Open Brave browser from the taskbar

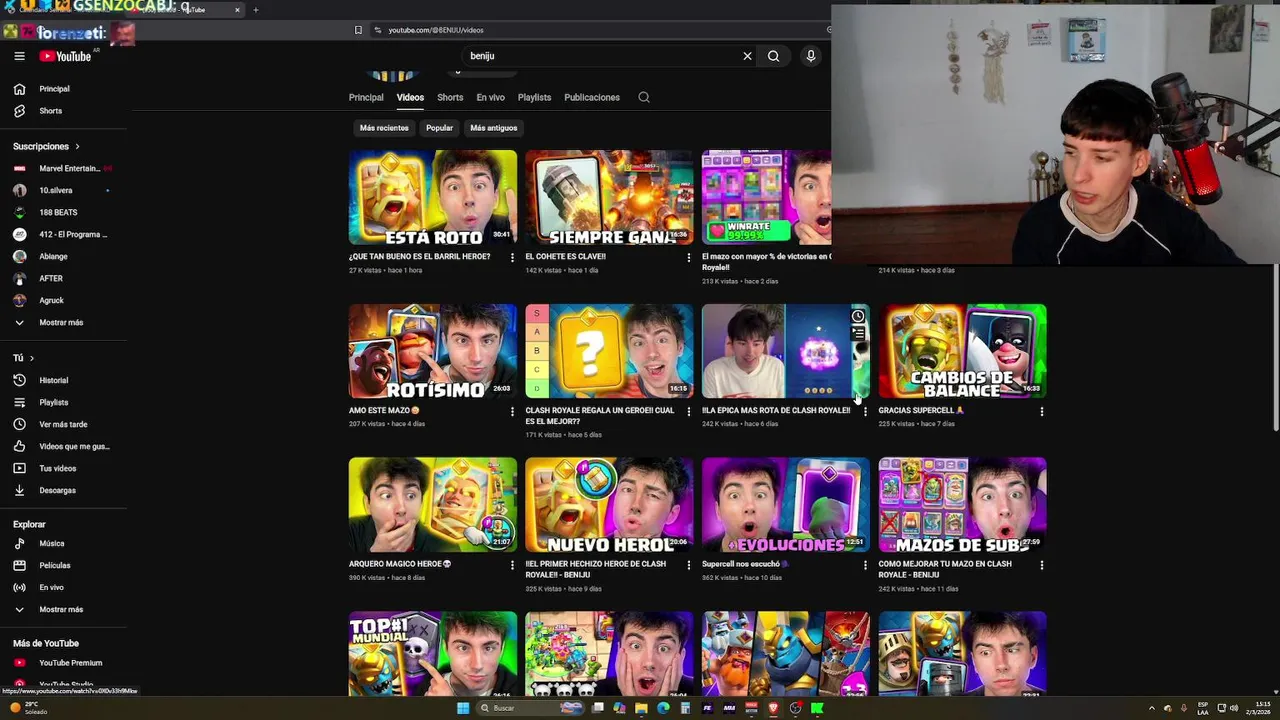click(x=773, y=708)
